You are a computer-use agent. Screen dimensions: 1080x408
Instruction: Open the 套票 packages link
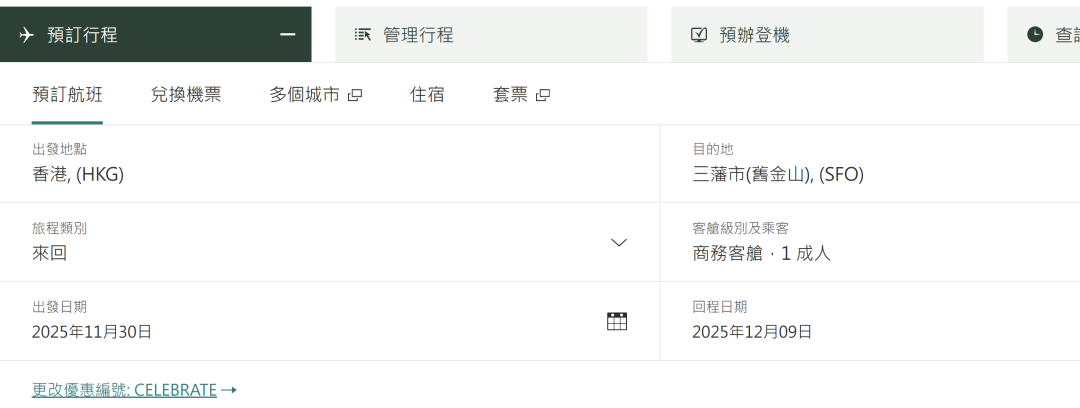510,95
